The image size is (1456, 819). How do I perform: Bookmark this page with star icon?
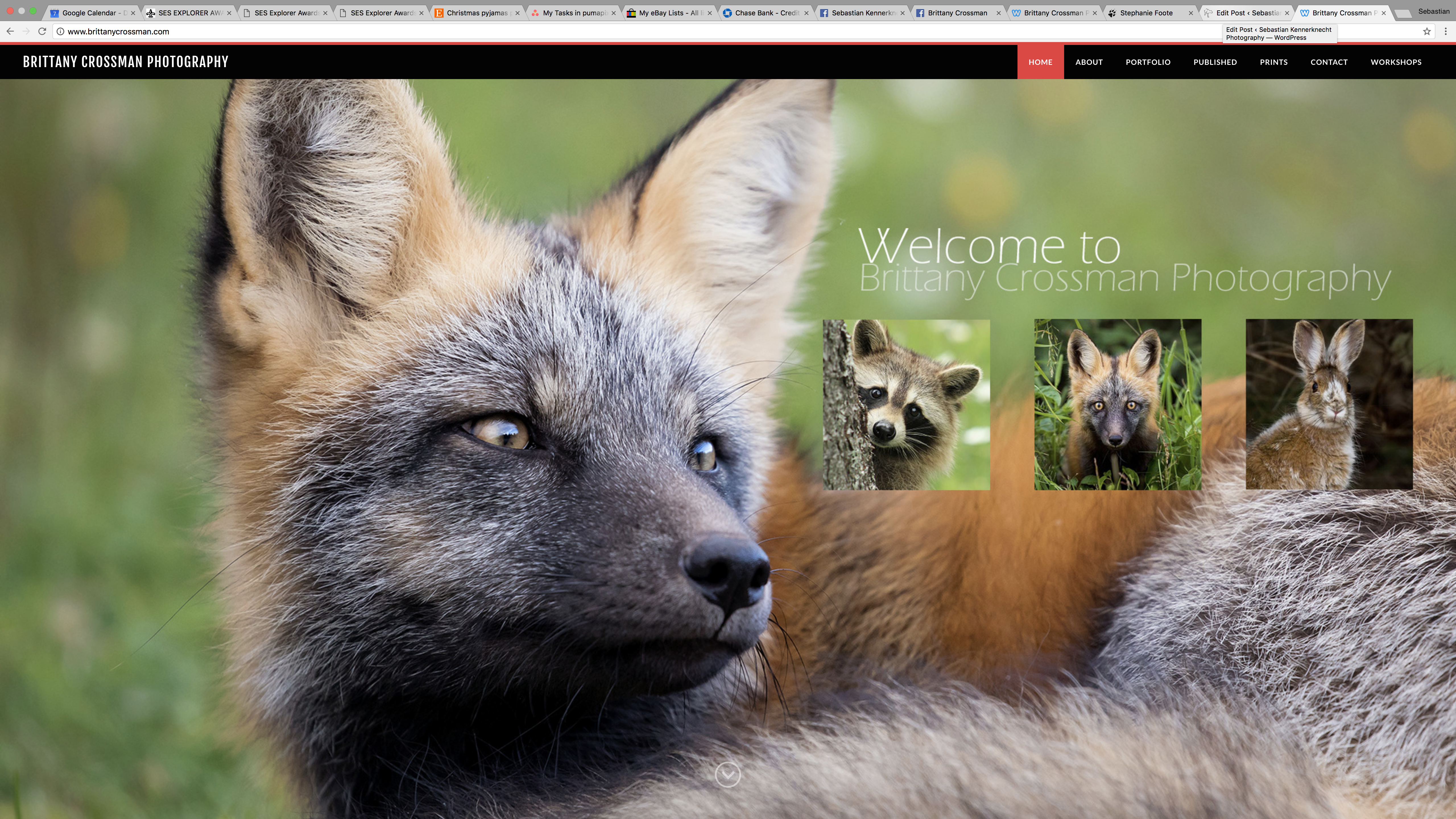(1427, 31)
